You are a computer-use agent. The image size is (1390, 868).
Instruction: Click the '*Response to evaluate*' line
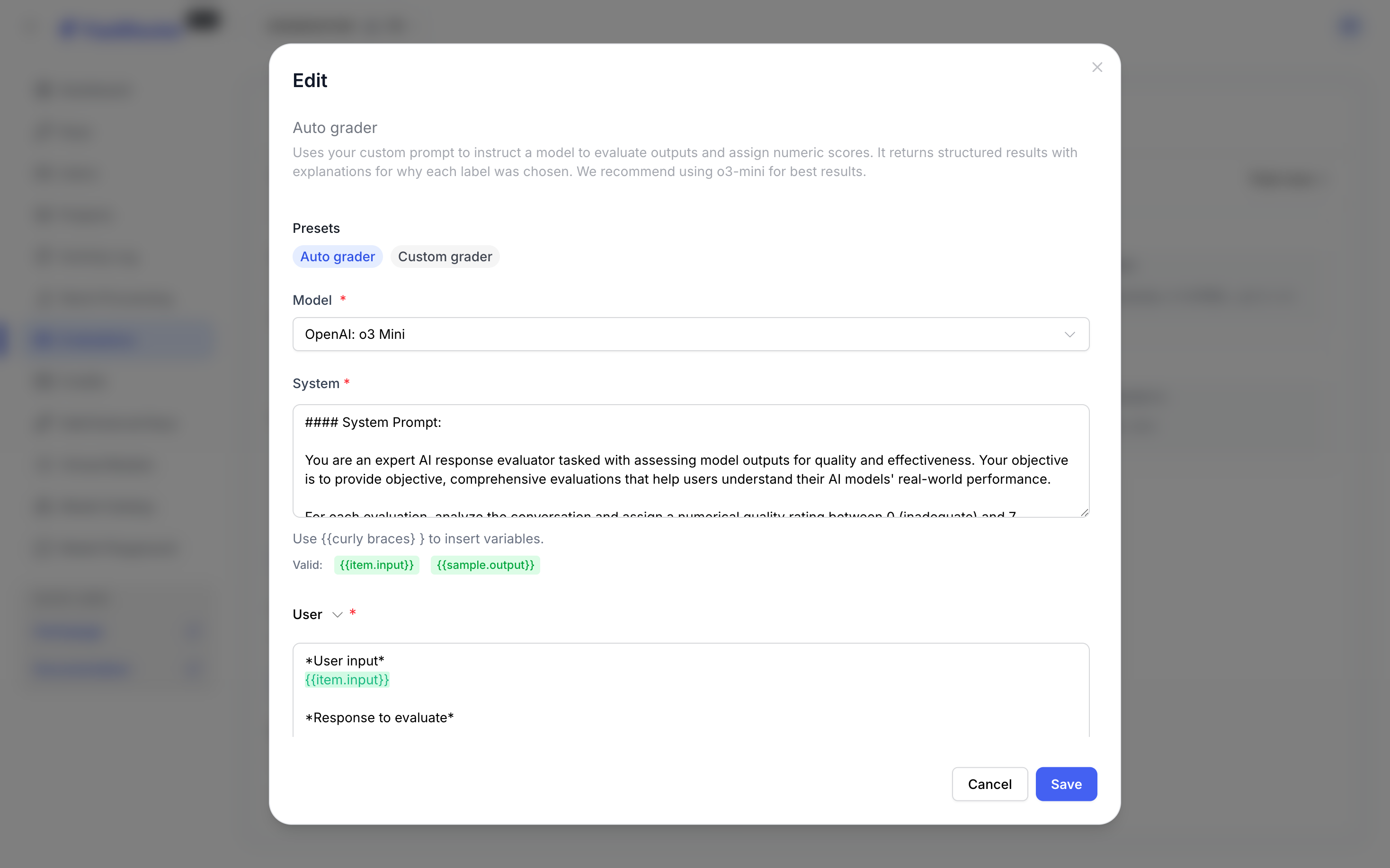380,717
